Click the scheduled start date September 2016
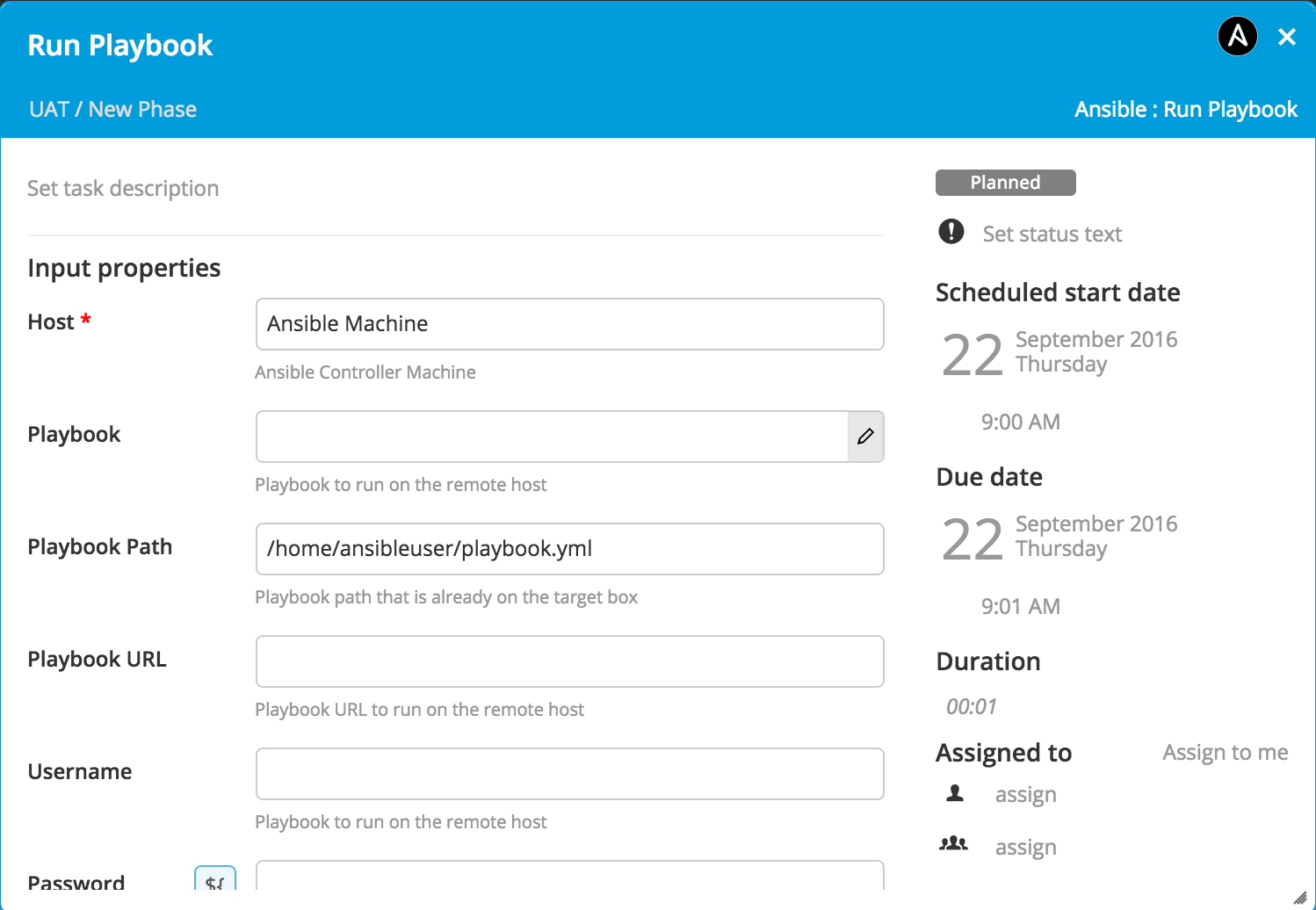This screenshot has height=910, width=1316. pos(1096,339)
